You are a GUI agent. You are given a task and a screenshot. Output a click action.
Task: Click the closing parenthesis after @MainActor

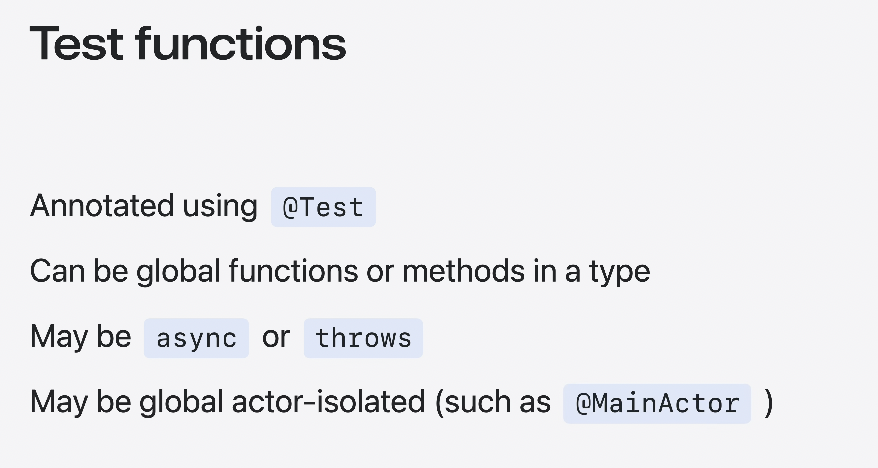768,403
